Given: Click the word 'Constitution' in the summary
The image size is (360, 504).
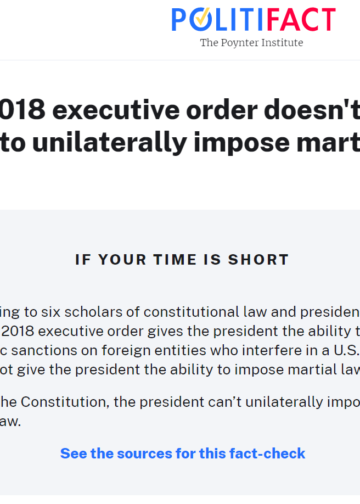Looking at the screenshot, I should [65, 402].
